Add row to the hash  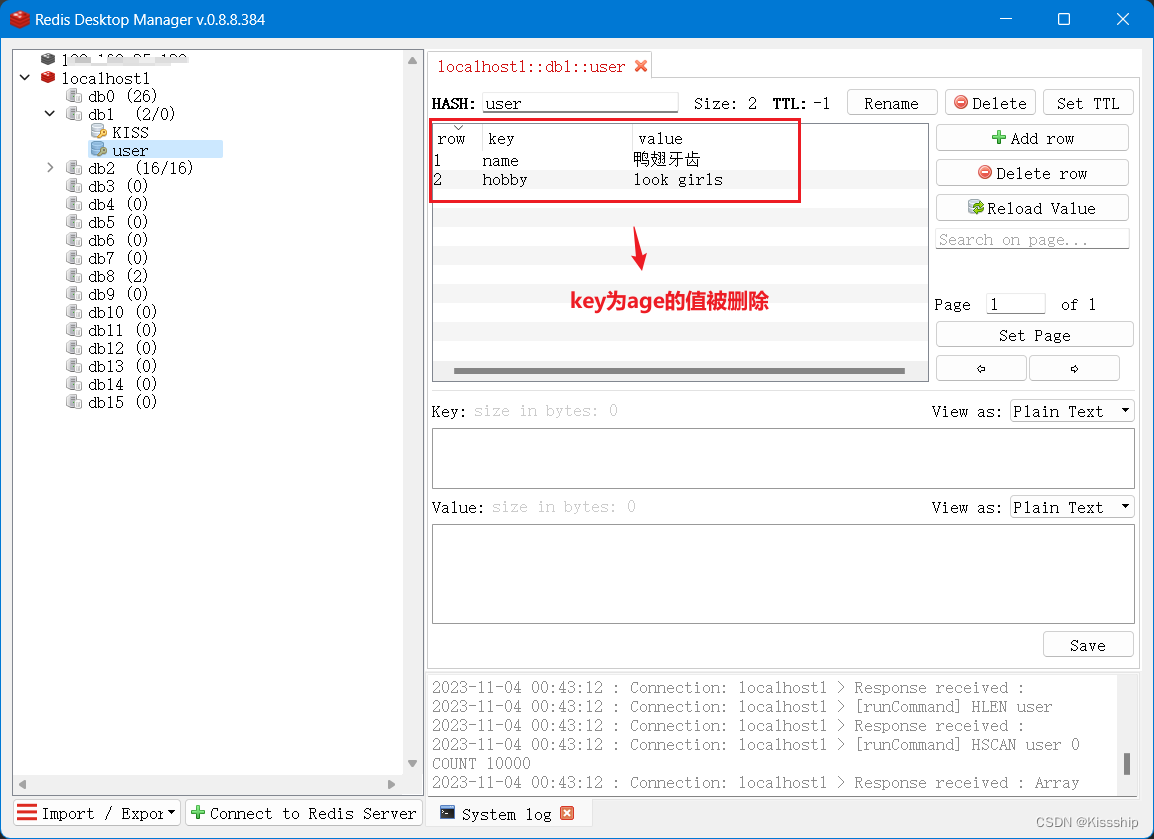click(x=1033, y=138)
